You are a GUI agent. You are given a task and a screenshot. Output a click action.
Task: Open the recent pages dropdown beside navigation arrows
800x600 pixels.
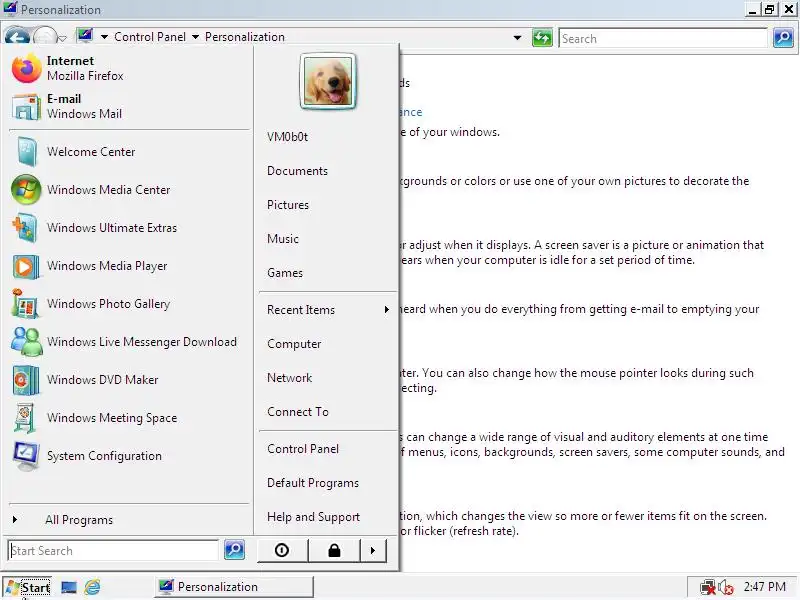(62, 38)
